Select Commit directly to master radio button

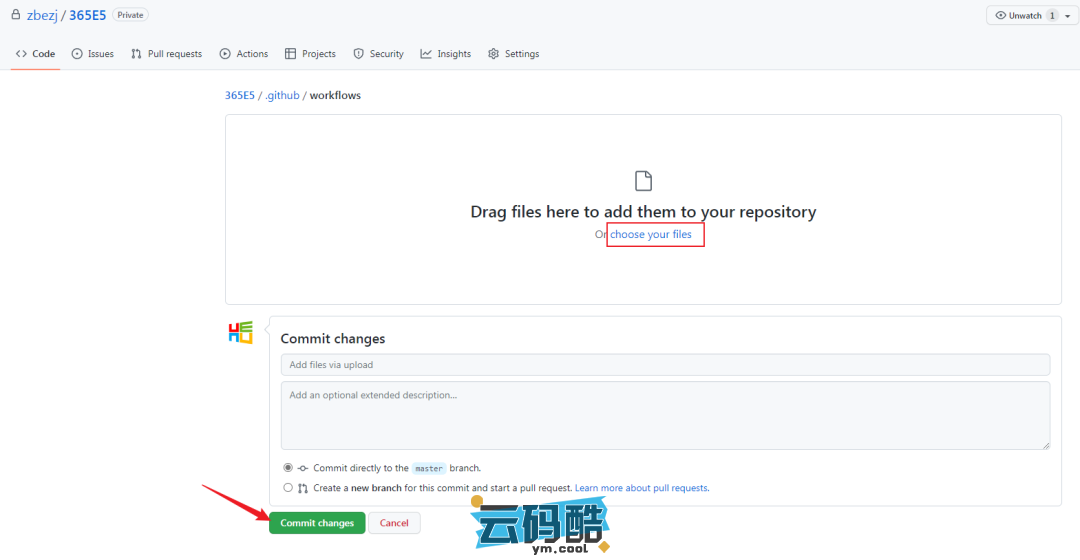click(288, 468)
